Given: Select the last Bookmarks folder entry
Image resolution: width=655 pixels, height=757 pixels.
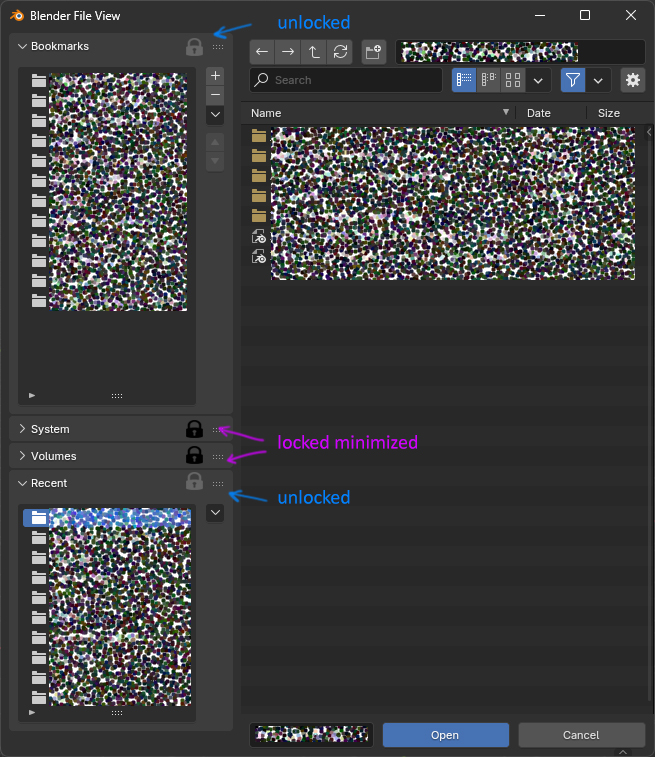Looking at the screenshot, I should click(x=39, y=301).
